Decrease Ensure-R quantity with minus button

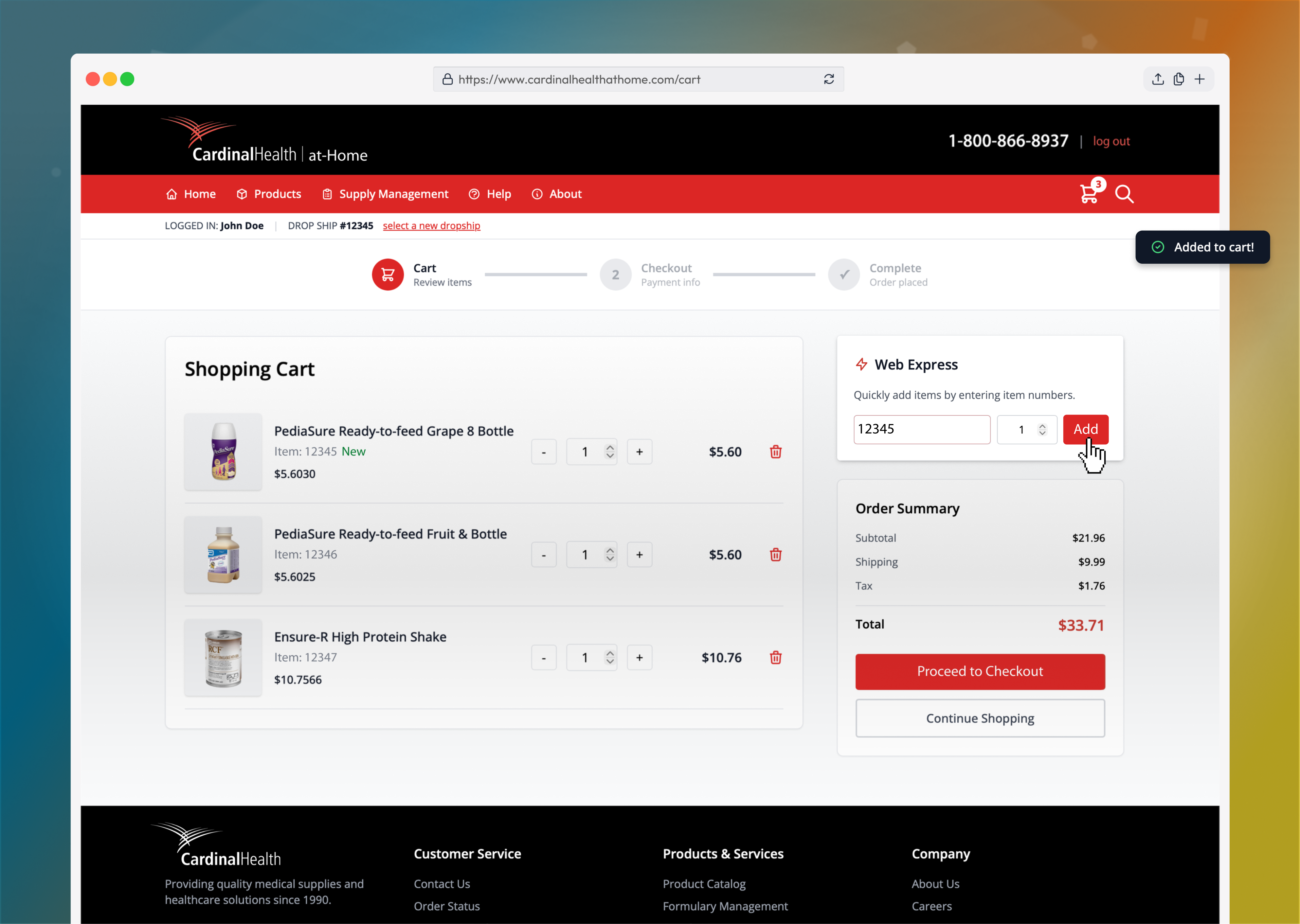click(x=544, y=658)
